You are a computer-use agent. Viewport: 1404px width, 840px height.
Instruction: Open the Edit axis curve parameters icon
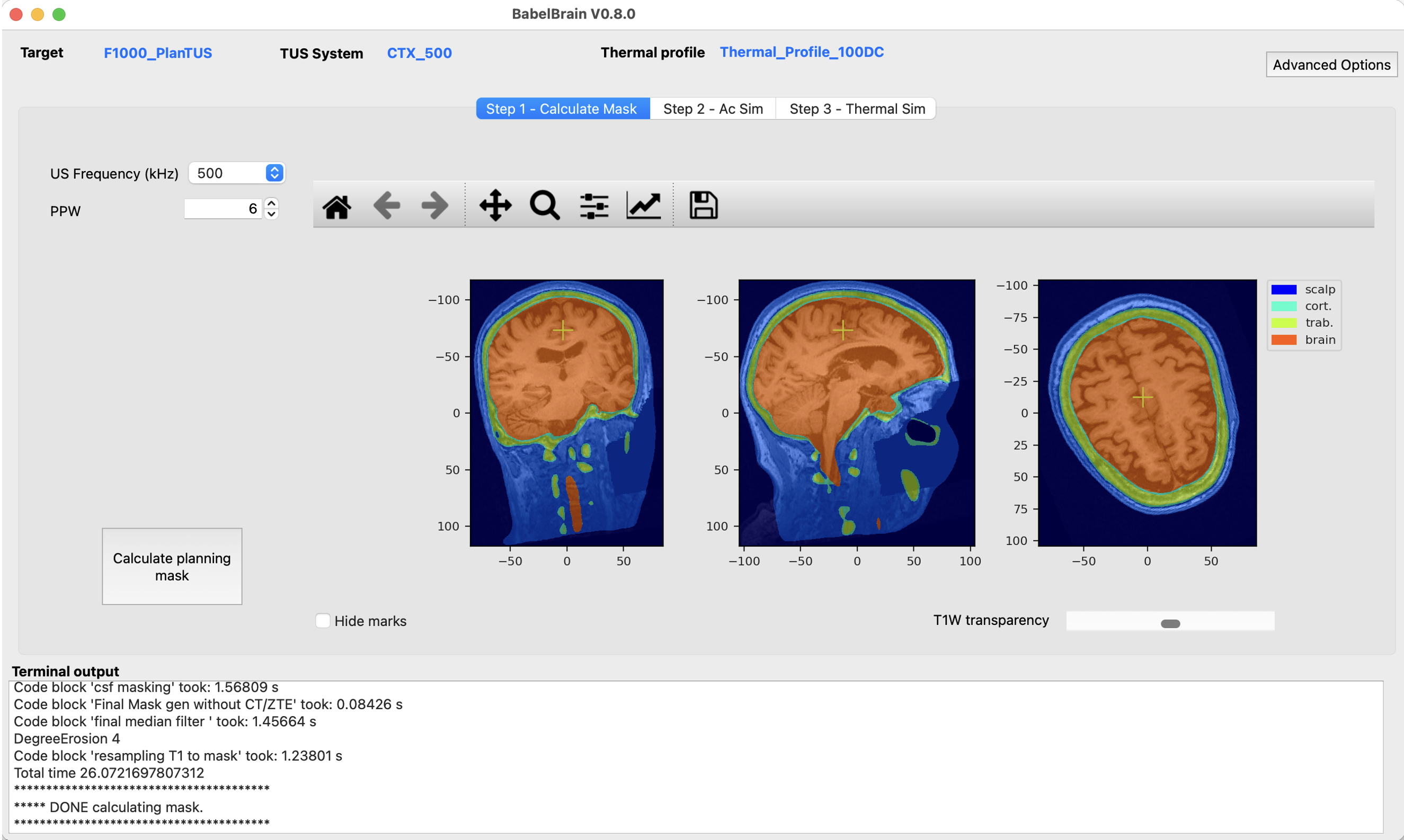644,205
